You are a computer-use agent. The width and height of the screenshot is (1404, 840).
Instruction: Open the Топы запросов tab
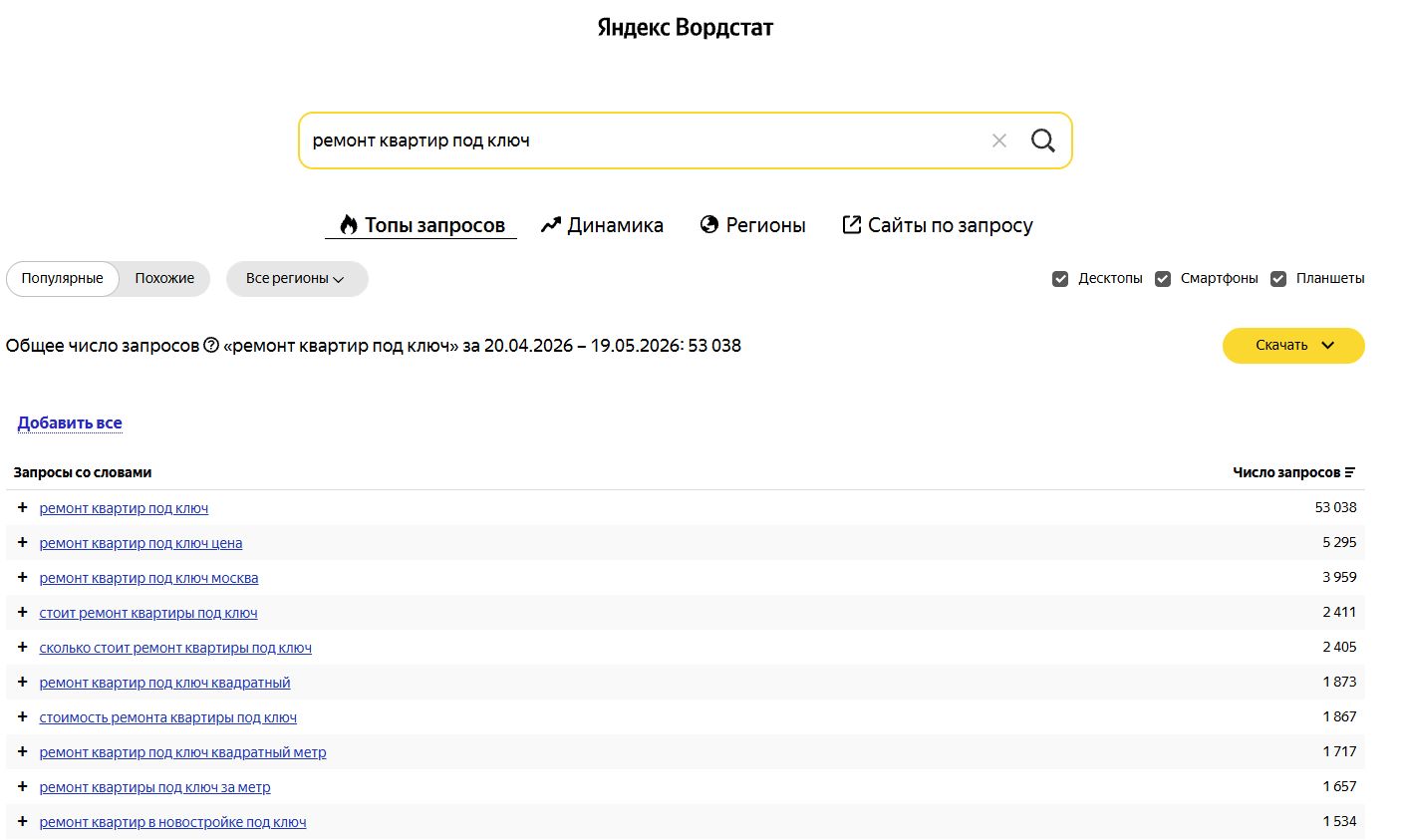421,225
